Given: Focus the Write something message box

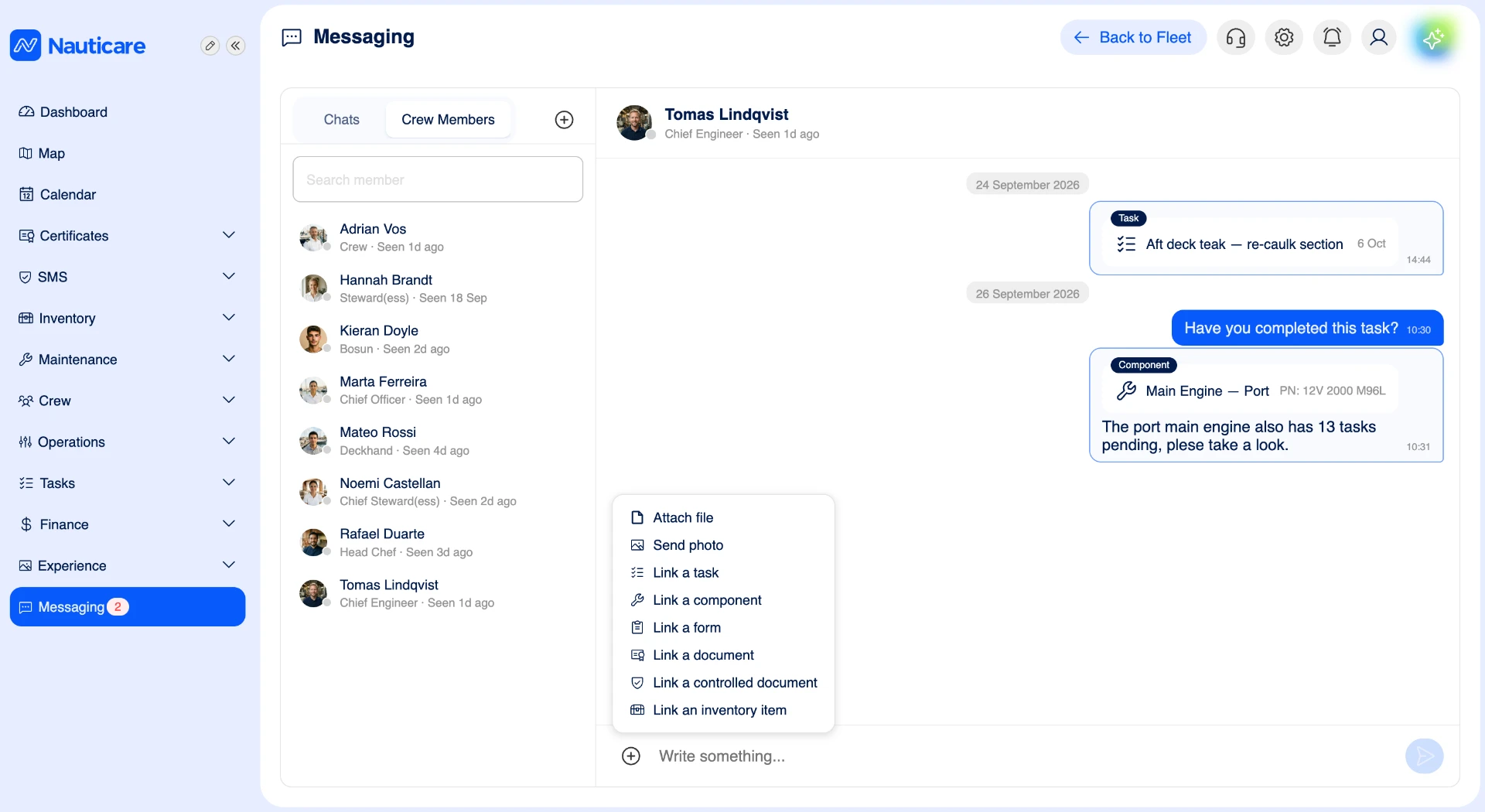Looking at the screenshot, I should [1025, 756].
